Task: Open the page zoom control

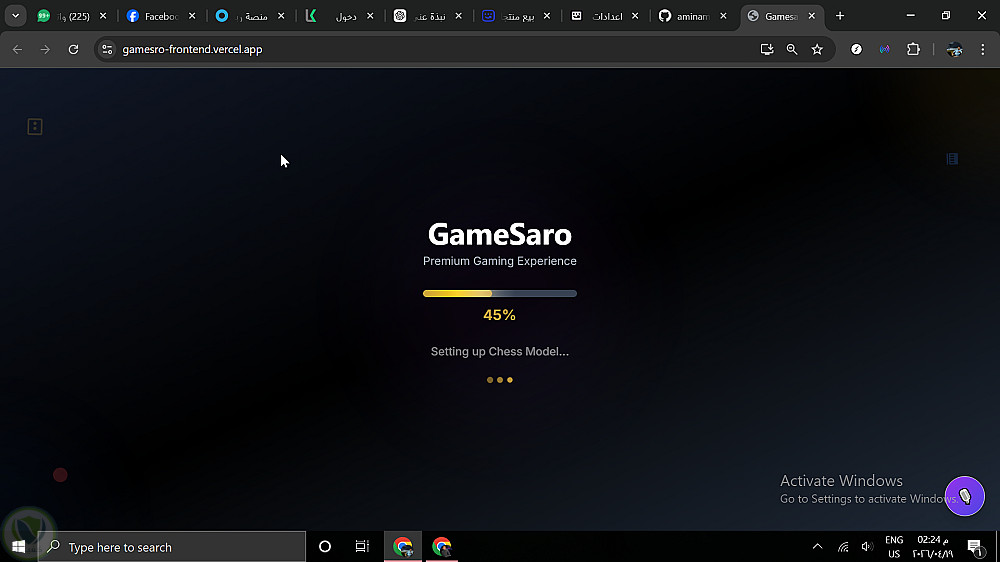Action: pyautogui.click(x=791, y=49)
